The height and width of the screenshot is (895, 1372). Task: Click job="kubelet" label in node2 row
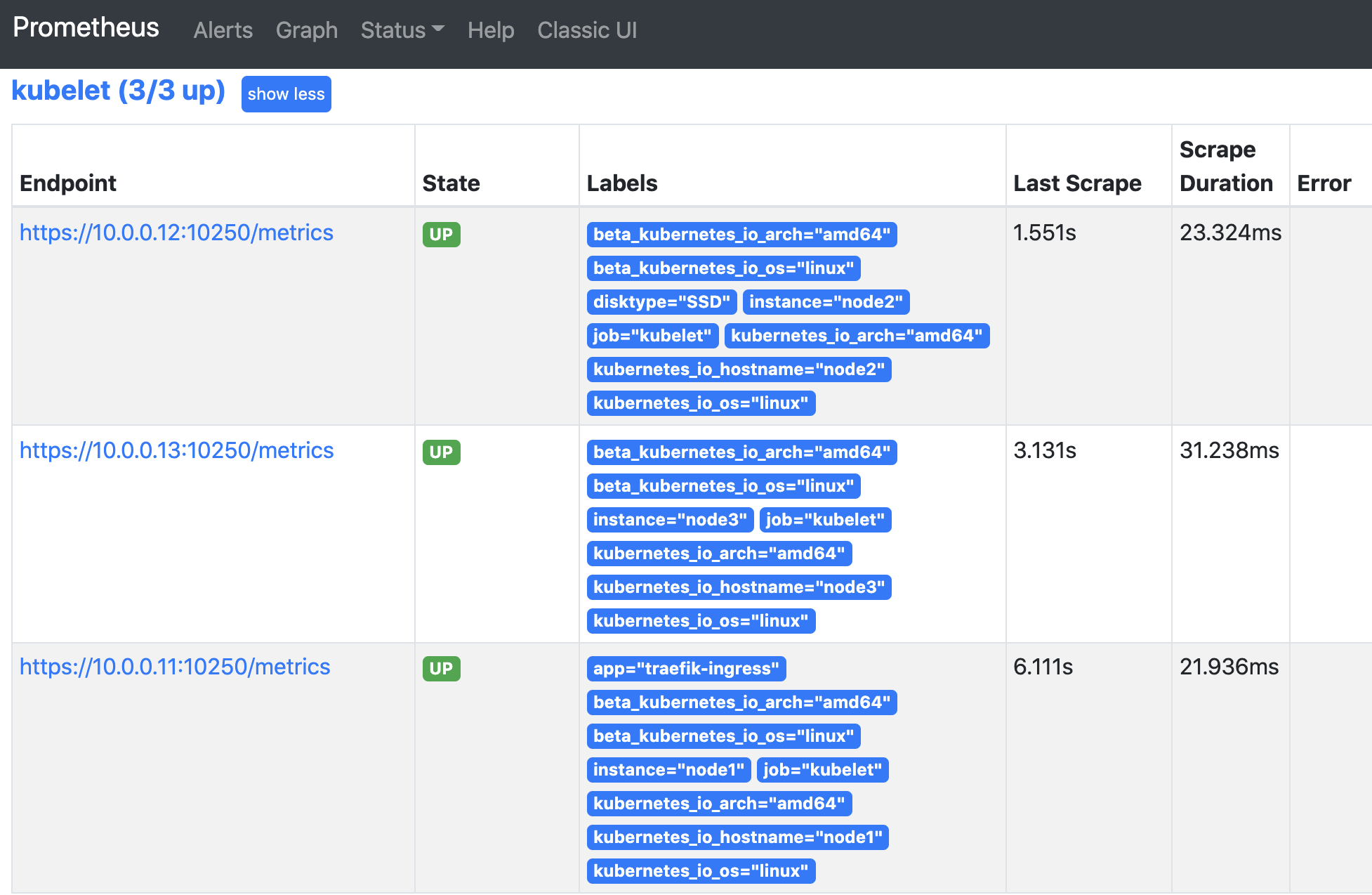click(652, 336)
